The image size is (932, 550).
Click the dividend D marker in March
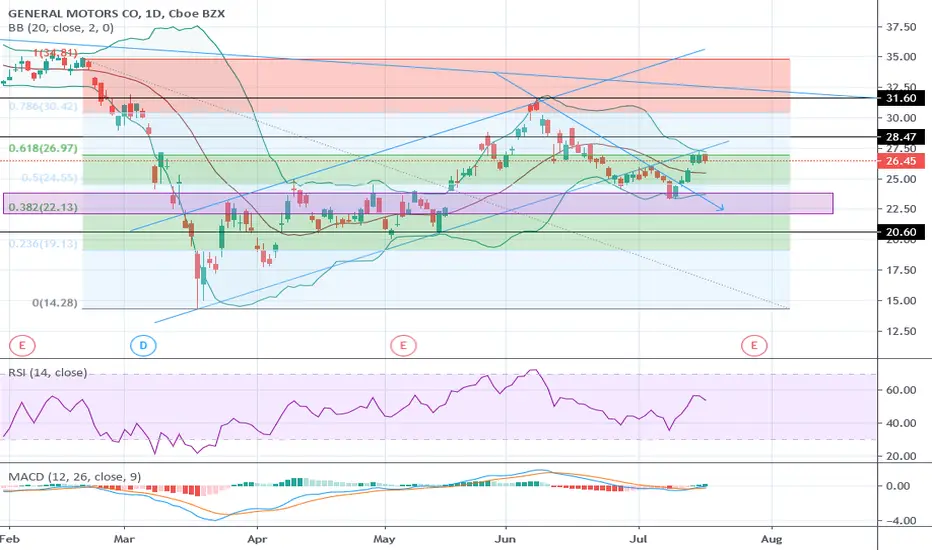[x=143, y=345]
